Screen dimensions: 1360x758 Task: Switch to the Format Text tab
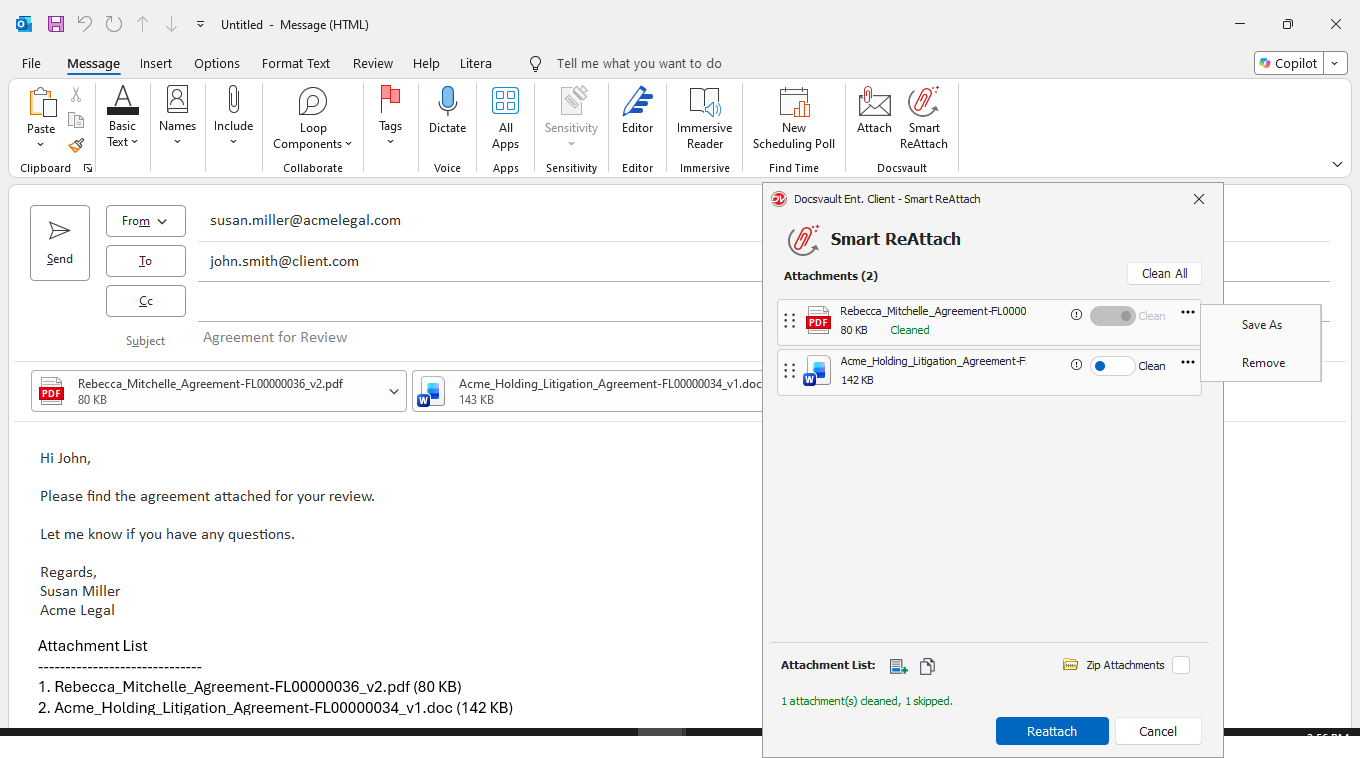pos(296,63)
